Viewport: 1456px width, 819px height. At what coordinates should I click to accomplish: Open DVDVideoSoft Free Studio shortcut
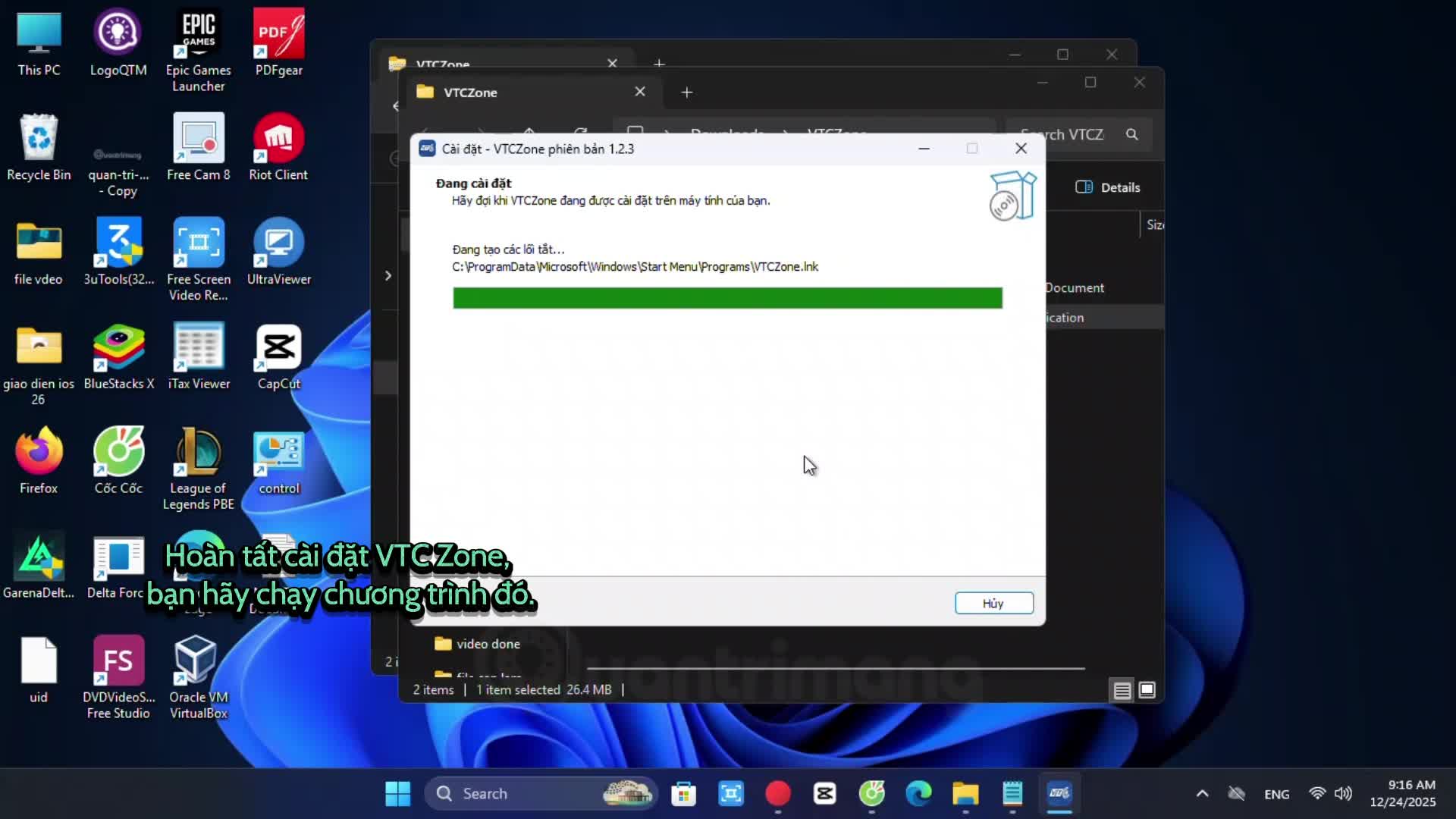(x=118, y=678)
